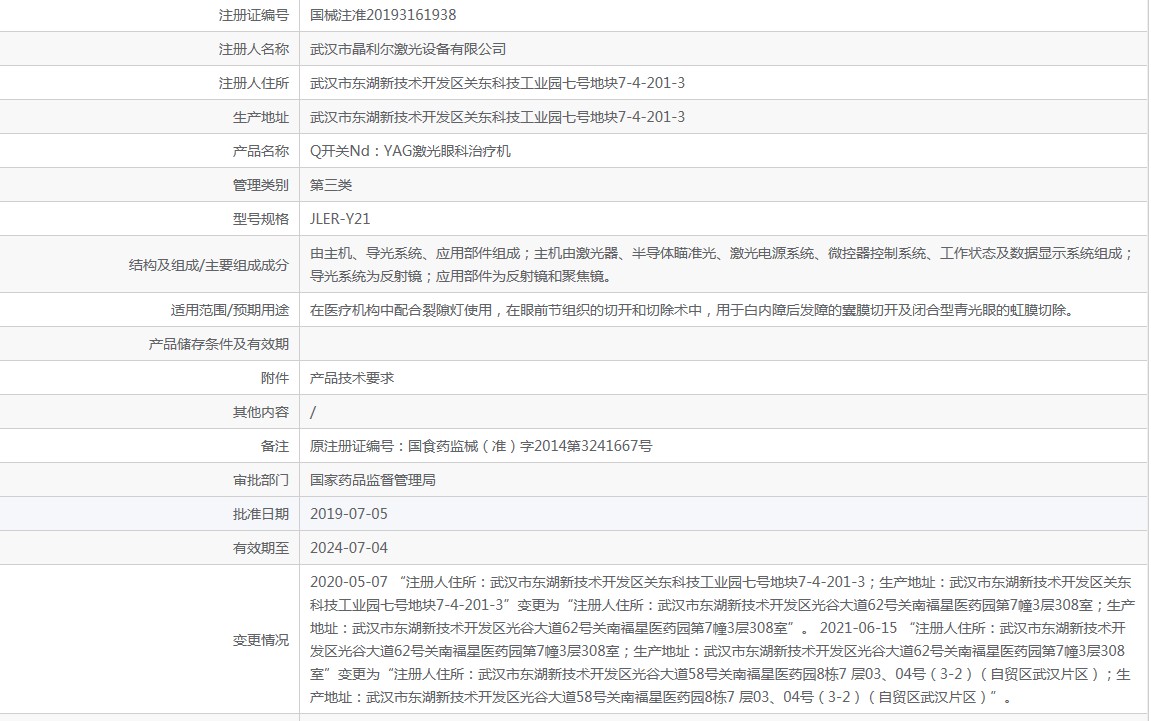
Task: Select the address value beside 生产地址
Action: [x=497, y=117]
